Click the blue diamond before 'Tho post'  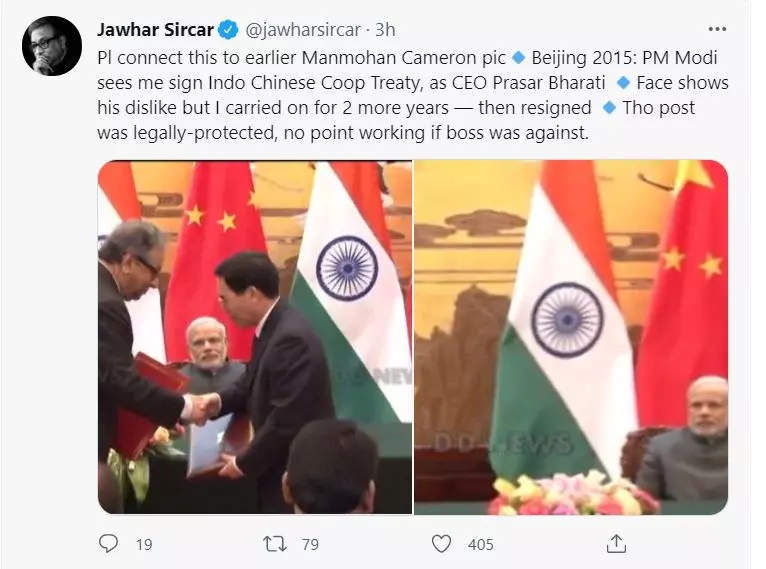pos(609,107)
